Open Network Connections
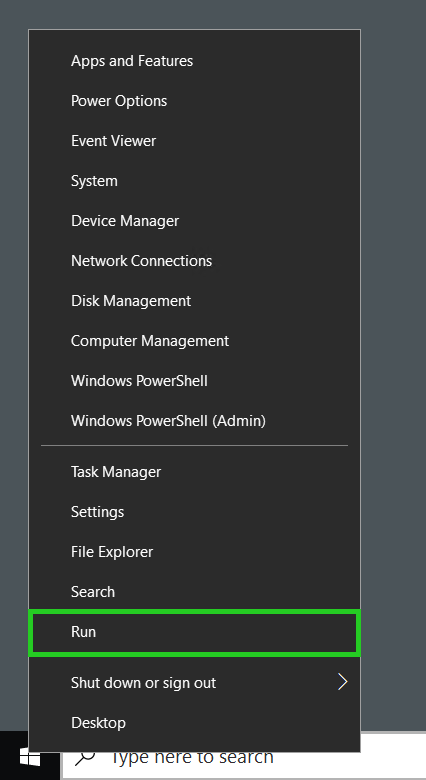 tap(195, 261)
